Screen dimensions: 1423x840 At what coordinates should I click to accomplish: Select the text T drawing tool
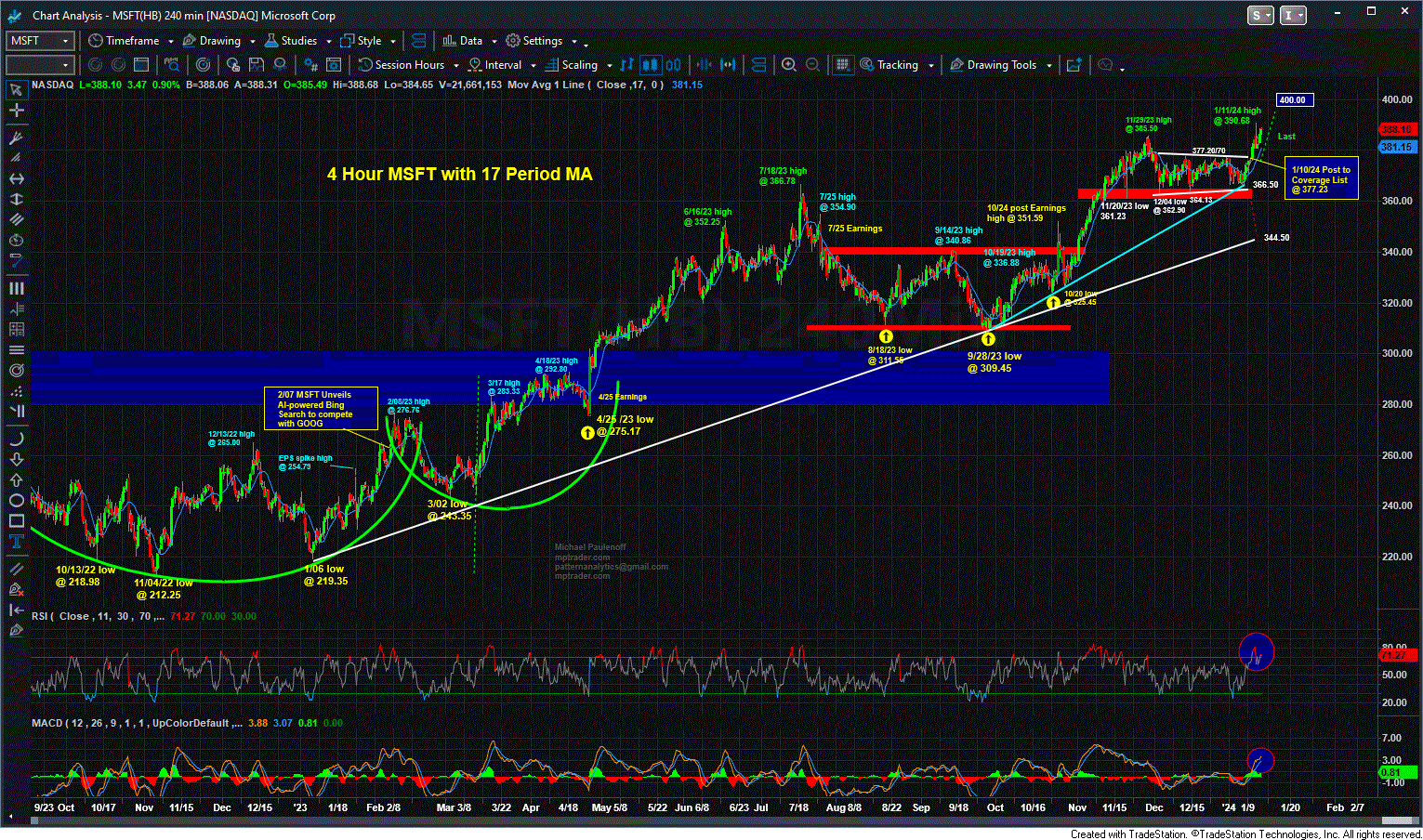pyautogui.click(x=16, y=542)
